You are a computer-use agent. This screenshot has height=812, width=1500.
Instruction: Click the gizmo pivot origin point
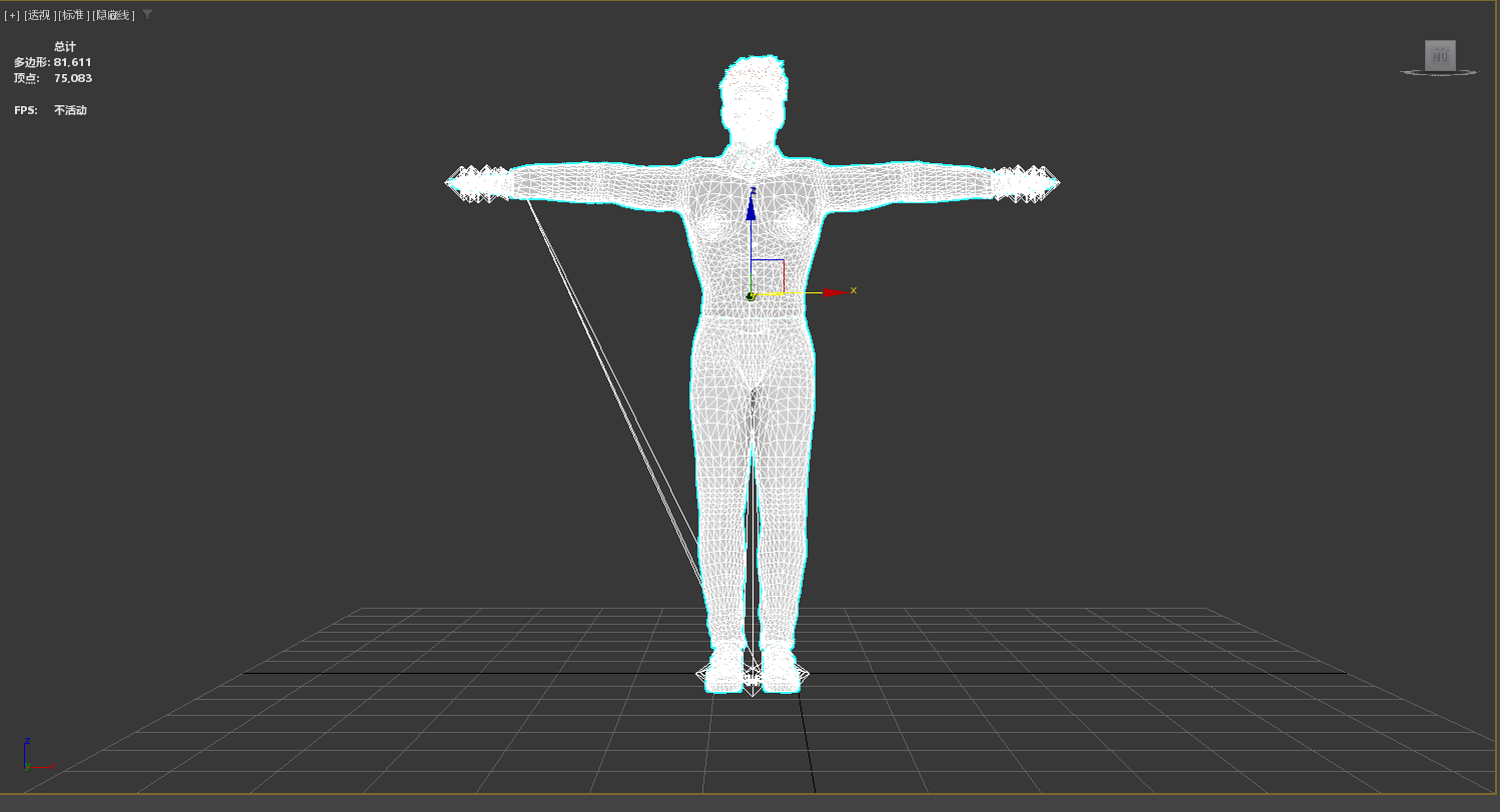pyautogui.click(x=750, y=295)
